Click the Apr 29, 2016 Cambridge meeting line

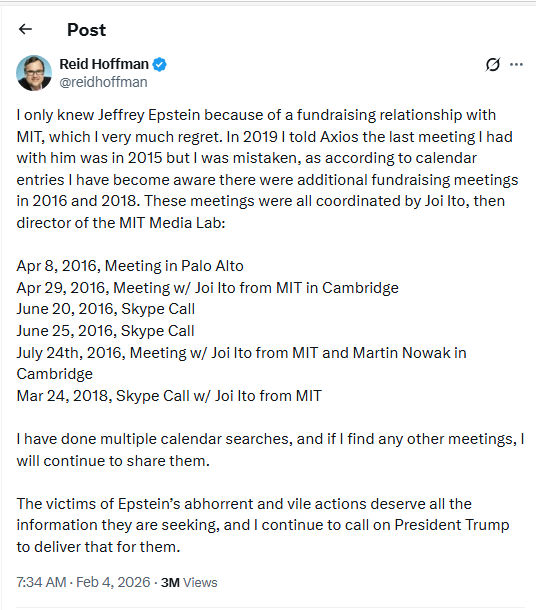(207, 287)
